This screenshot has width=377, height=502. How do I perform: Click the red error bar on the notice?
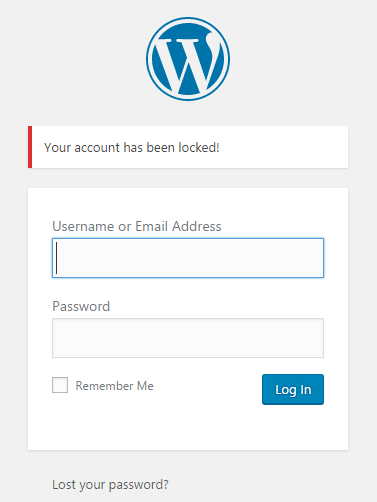[x=30, y=147]
